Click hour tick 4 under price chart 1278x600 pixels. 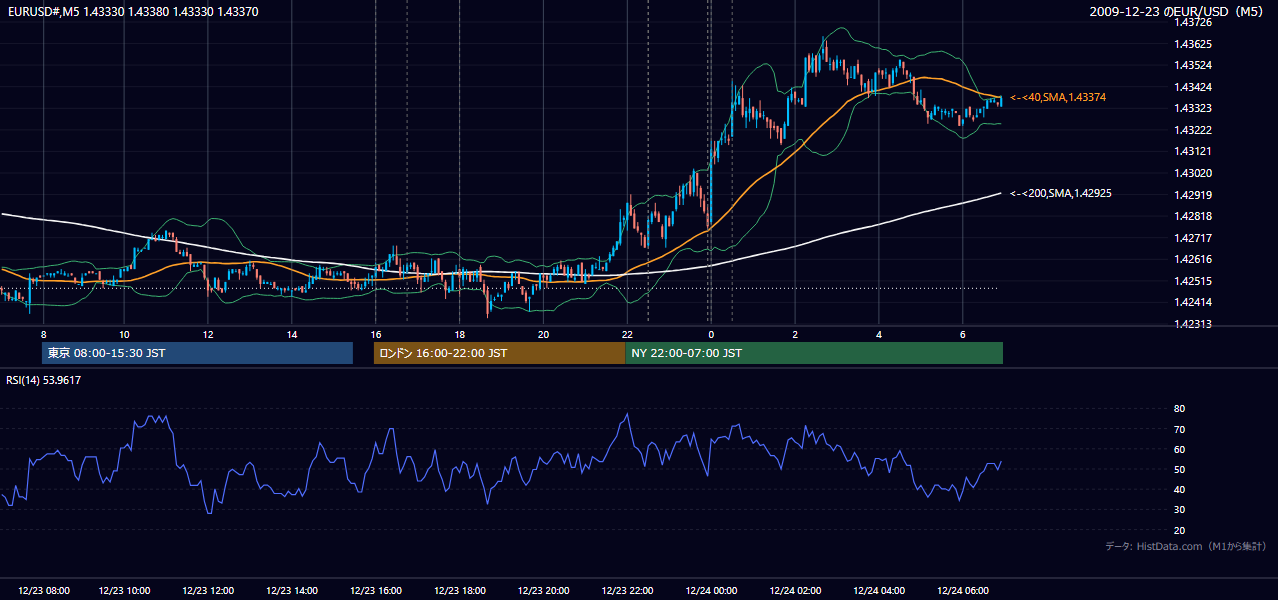[879, 334]
